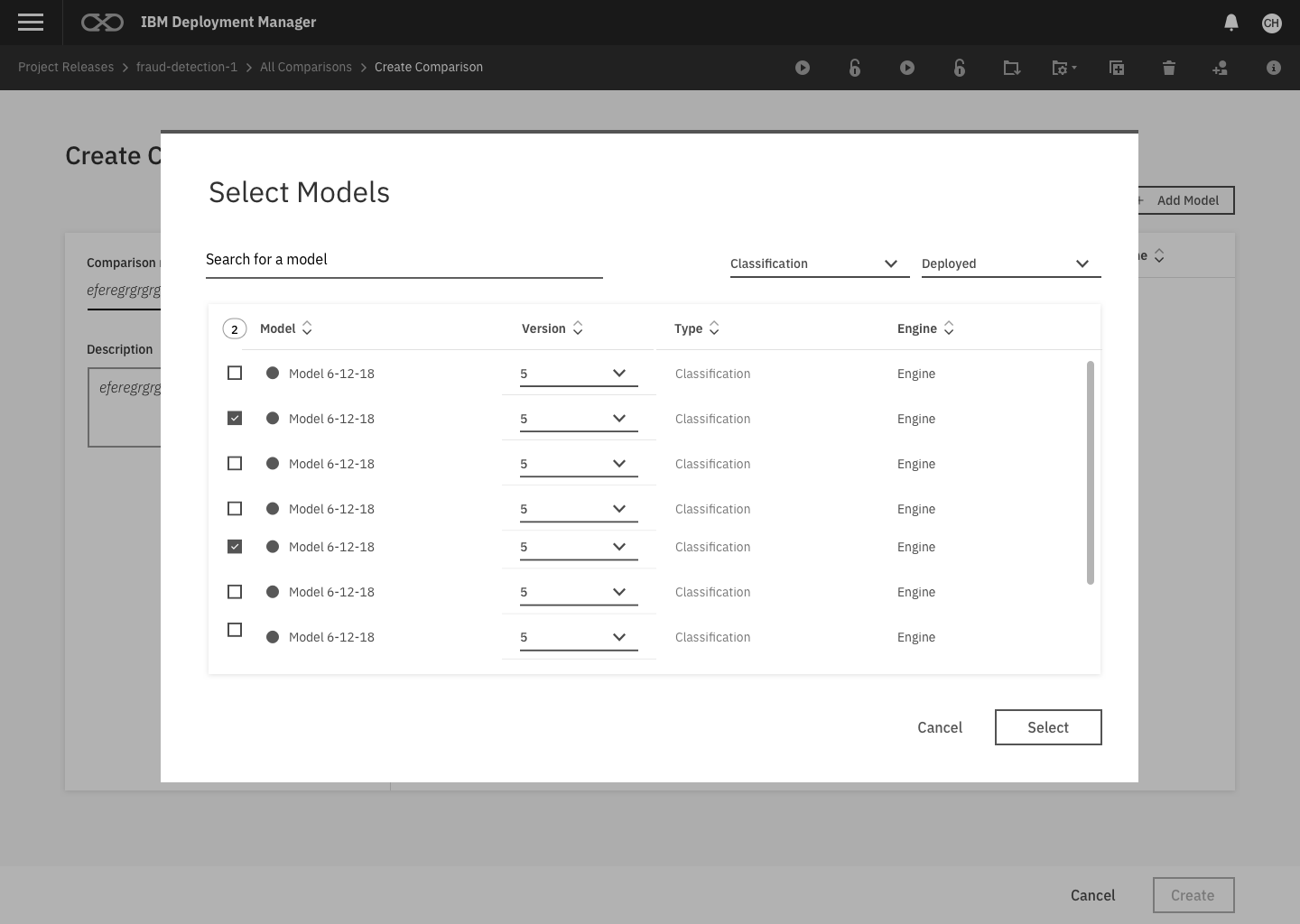Check the third model row's checkbox

[x=235, y=463]
